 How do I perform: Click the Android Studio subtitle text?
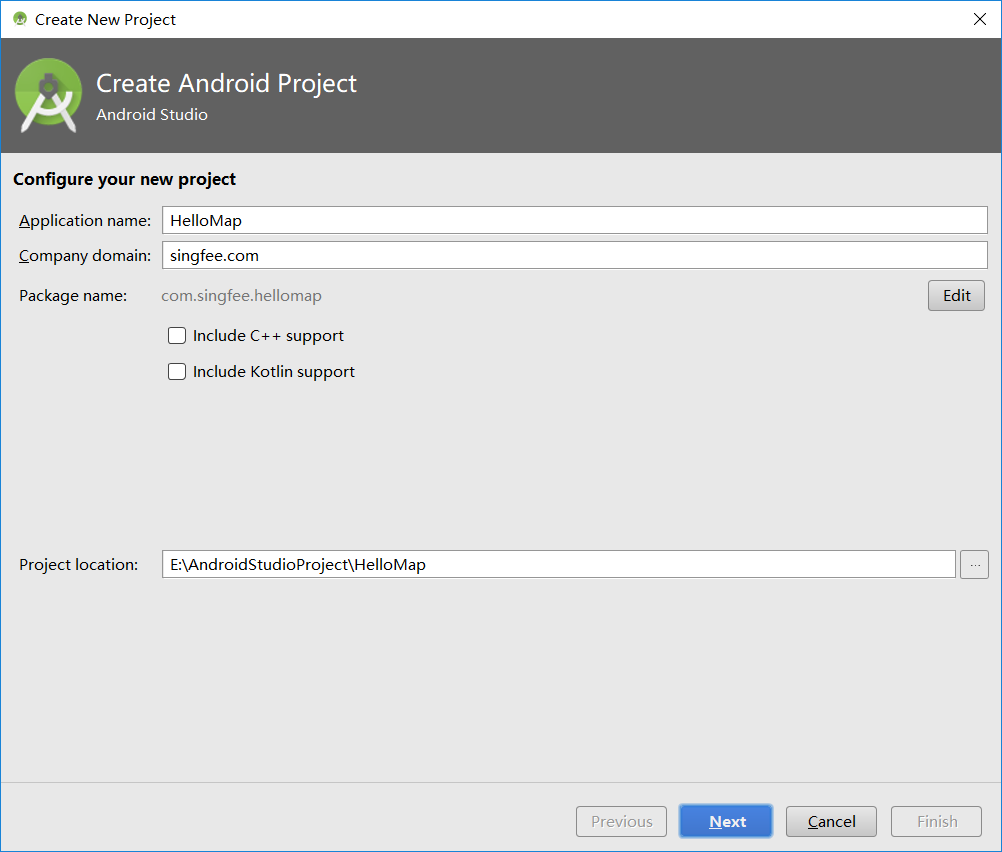click(x=152, y=114)
